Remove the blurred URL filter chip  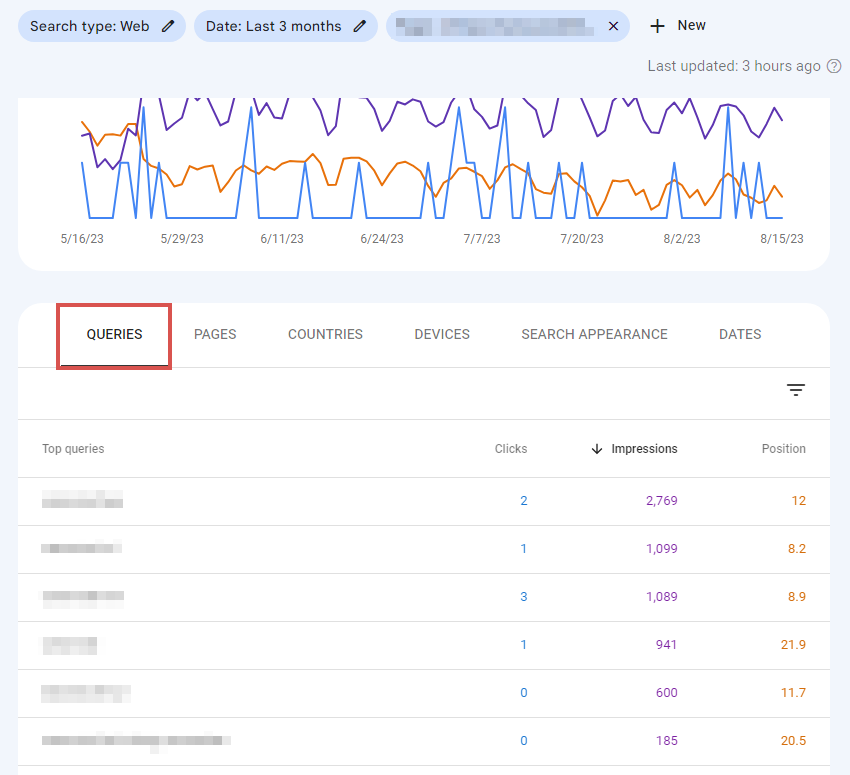point(613,26)
